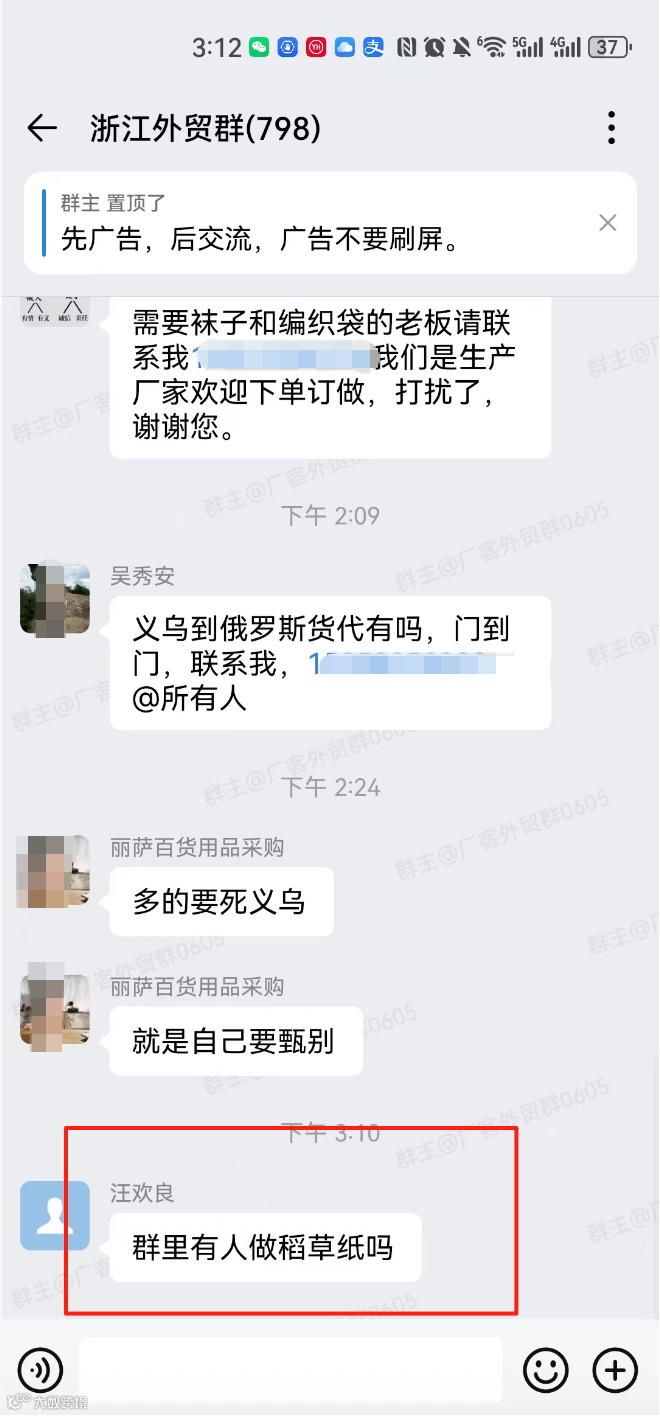
Task: Tap the WeChat notification icon in status bar
Action: 259,47
